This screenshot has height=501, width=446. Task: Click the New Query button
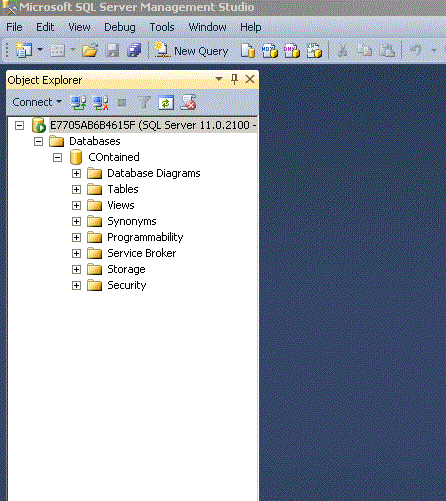tap(191, 51)
